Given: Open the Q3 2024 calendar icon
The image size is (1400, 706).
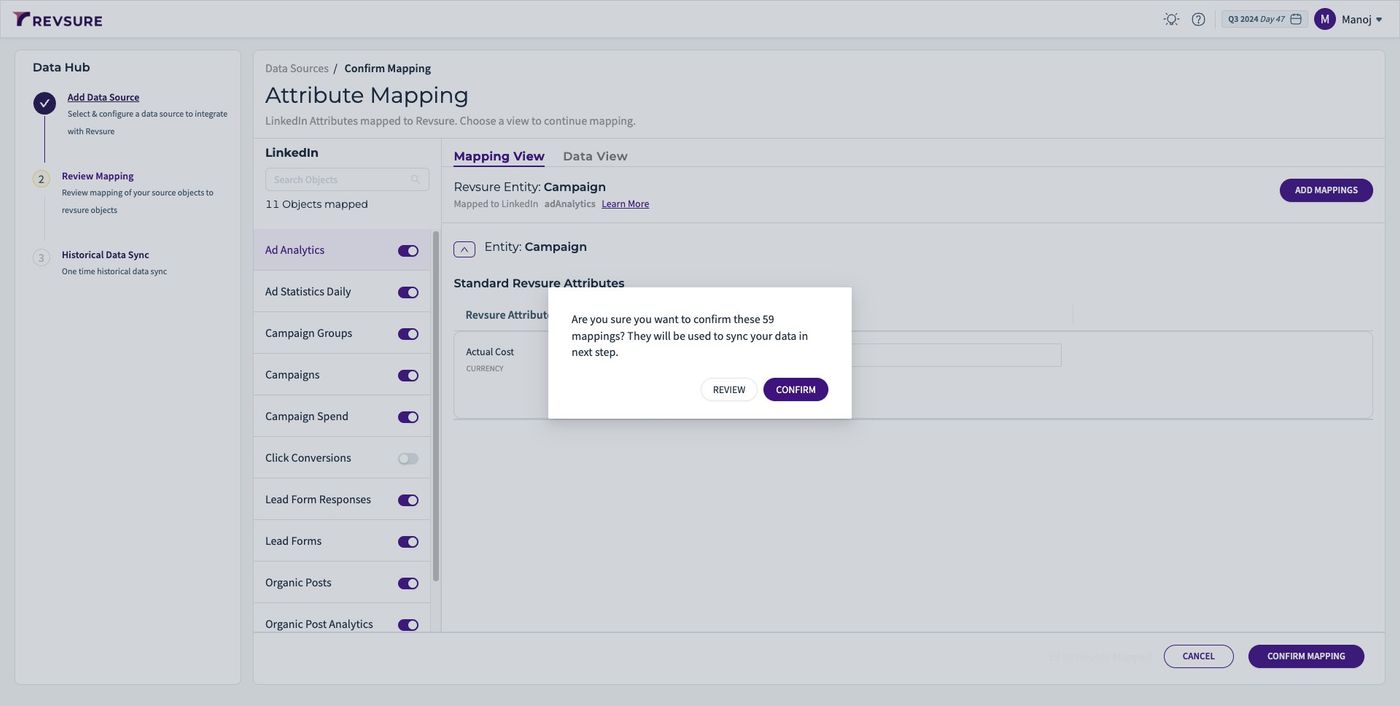Looking at the screenshot, I should click(1296, 19).
